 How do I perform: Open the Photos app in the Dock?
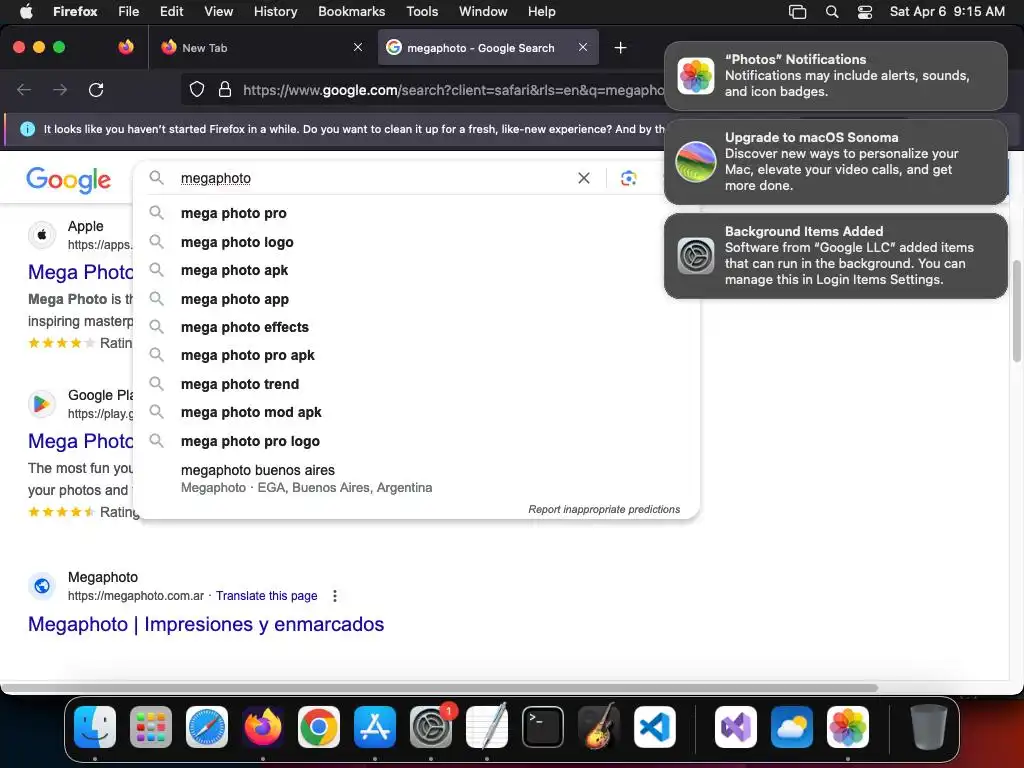(x=848, y=727)
